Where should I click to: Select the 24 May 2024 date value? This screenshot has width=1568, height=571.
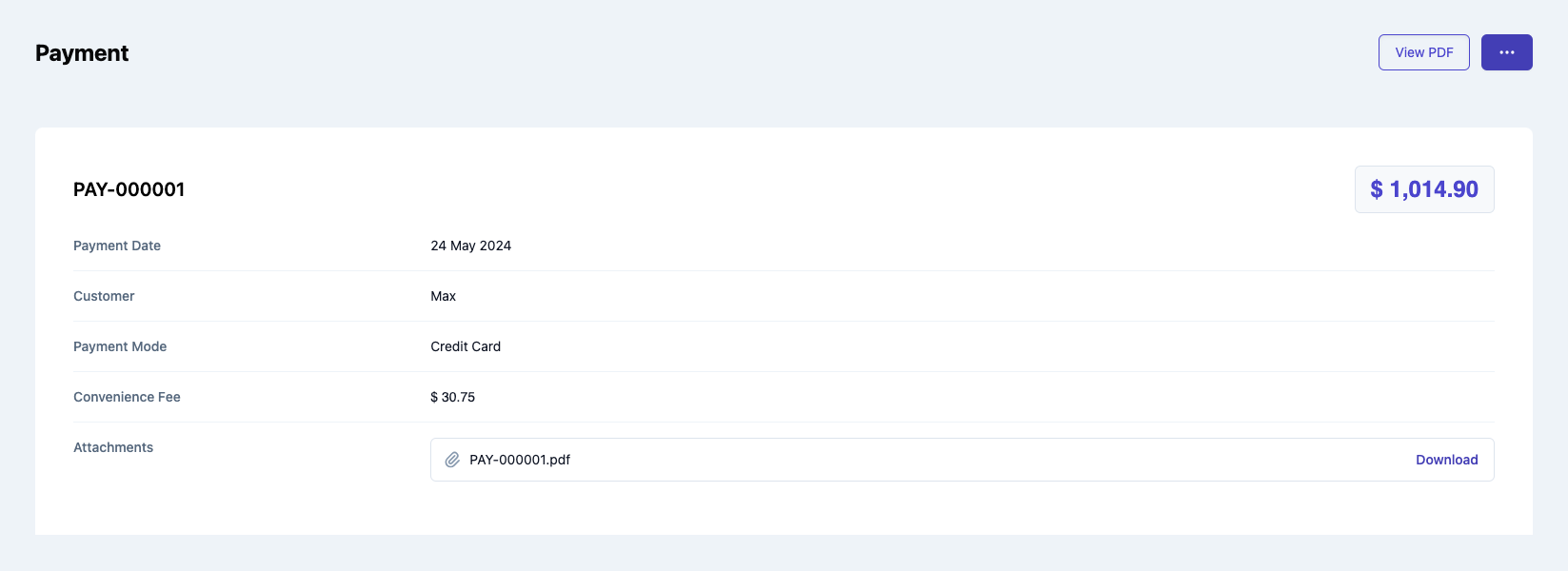click(470, 246)
